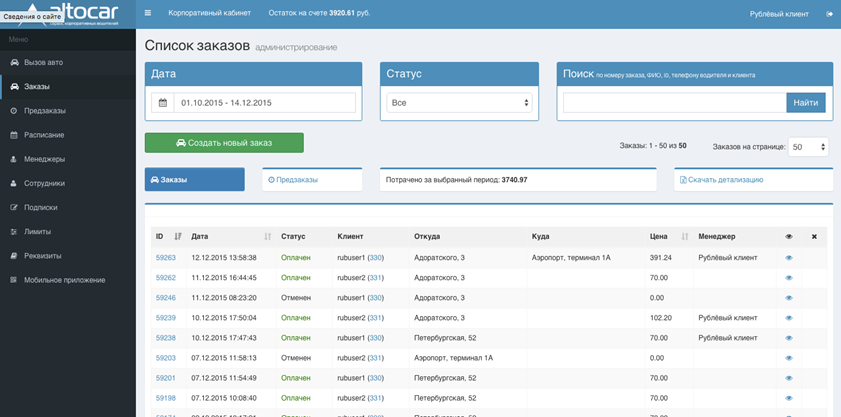
Task: Open order ID 59262 link
Action: 166,278
